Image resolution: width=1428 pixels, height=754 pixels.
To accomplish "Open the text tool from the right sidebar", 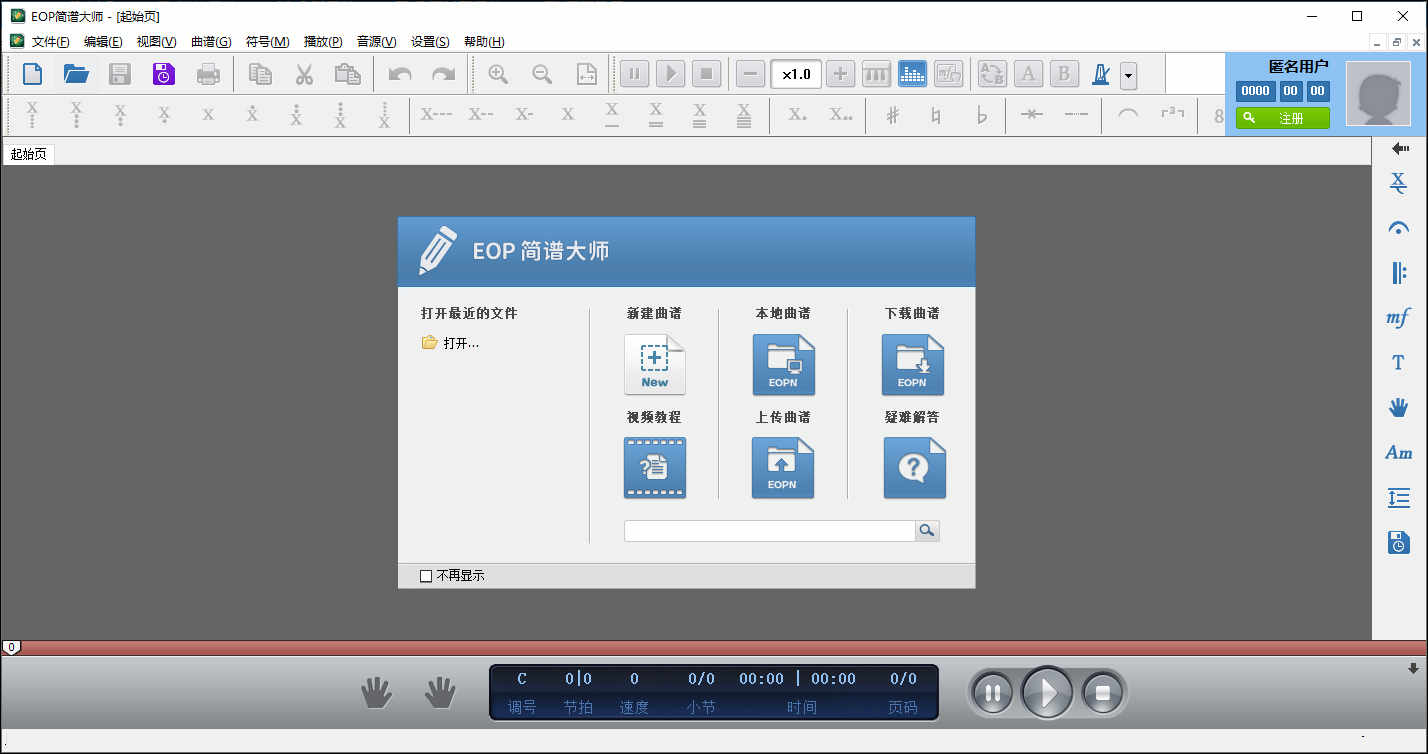I will (x=1397, y=362).
